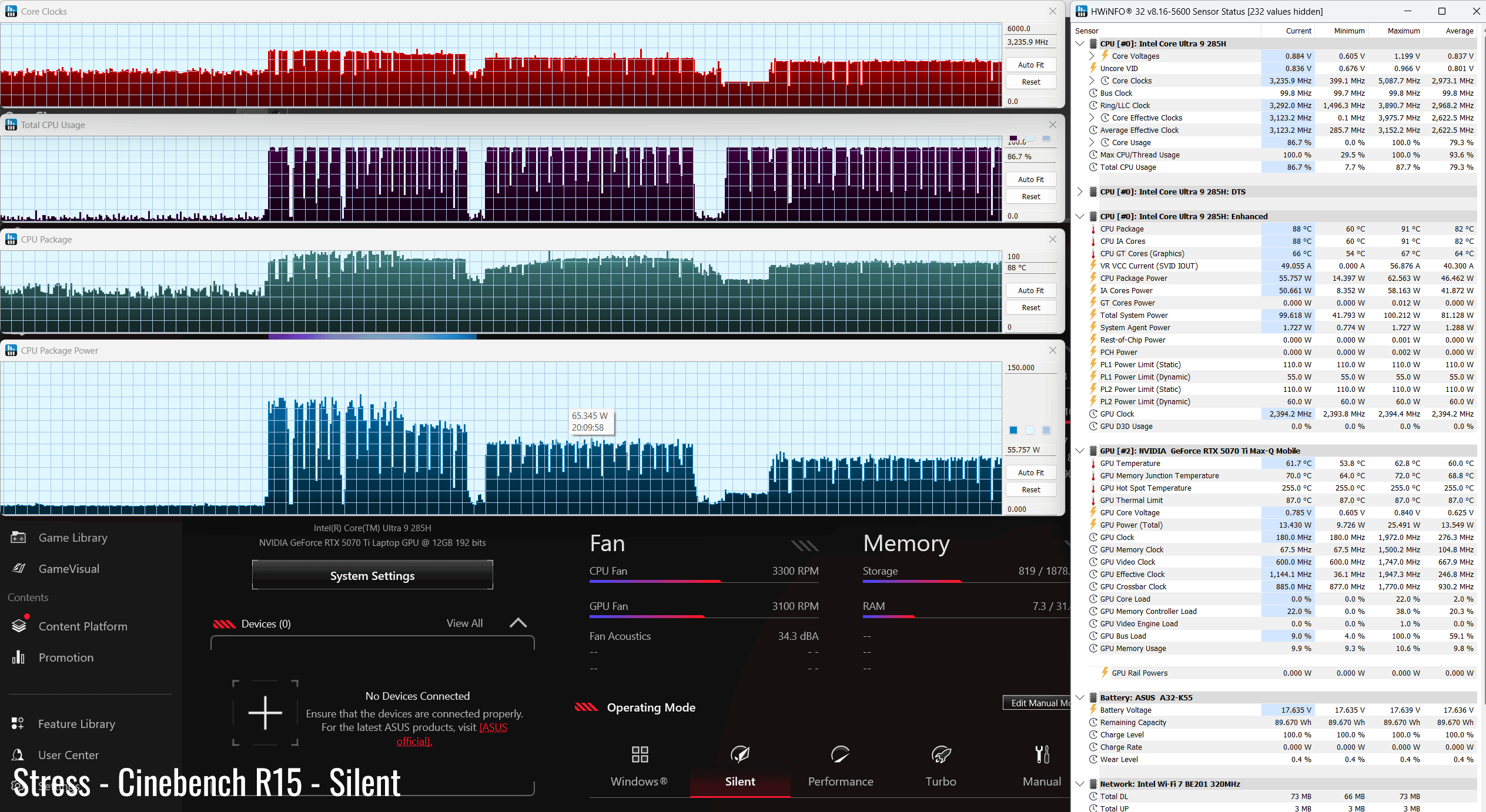Screen dimensions: 1486x812
Task: Click View All devices link
Action: tap(464, 623)
